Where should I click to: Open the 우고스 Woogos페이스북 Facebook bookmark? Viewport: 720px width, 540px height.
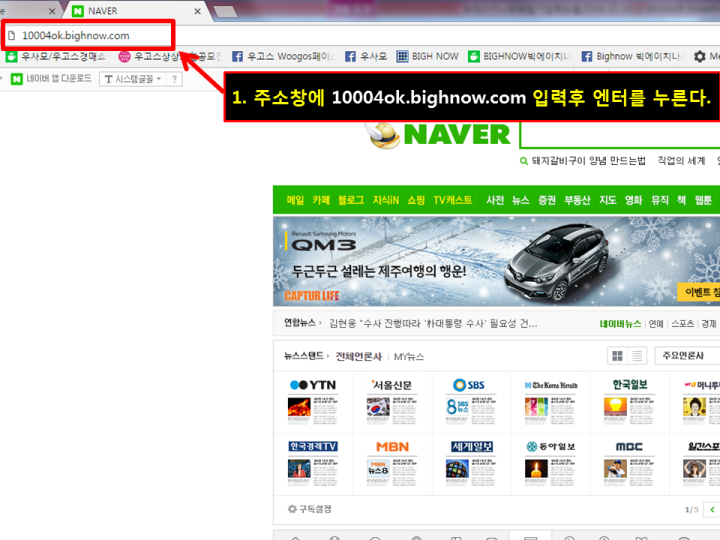283,56
